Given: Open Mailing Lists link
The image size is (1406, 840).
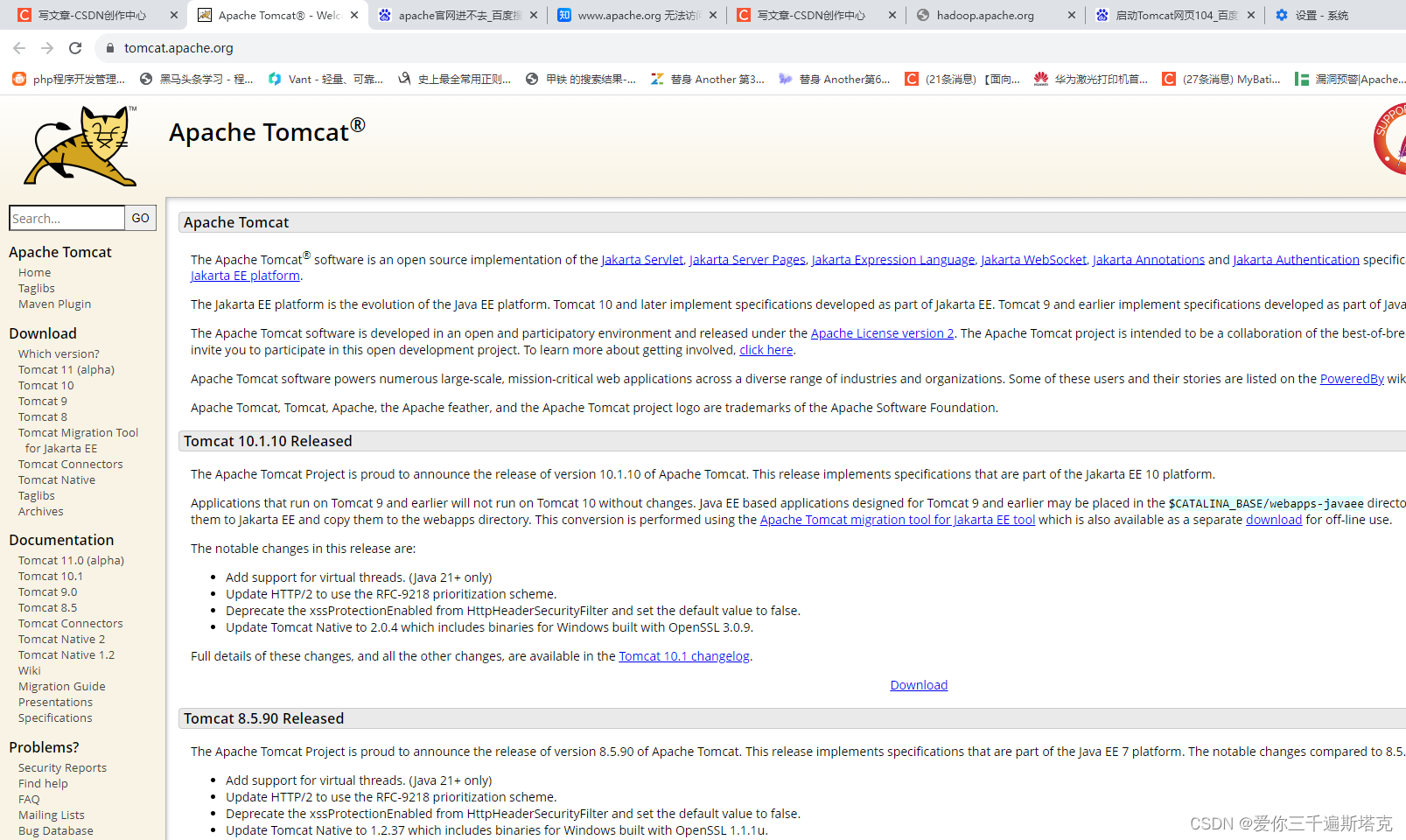Looking at the screenshot, I should click(52, 815).
